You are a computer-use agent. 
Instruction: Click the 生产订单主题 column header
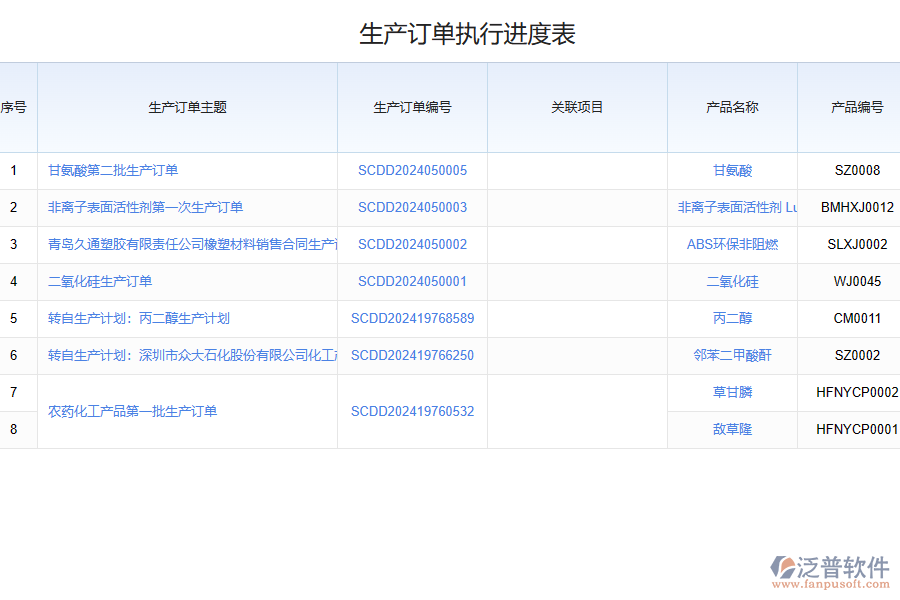pos(187,108)
